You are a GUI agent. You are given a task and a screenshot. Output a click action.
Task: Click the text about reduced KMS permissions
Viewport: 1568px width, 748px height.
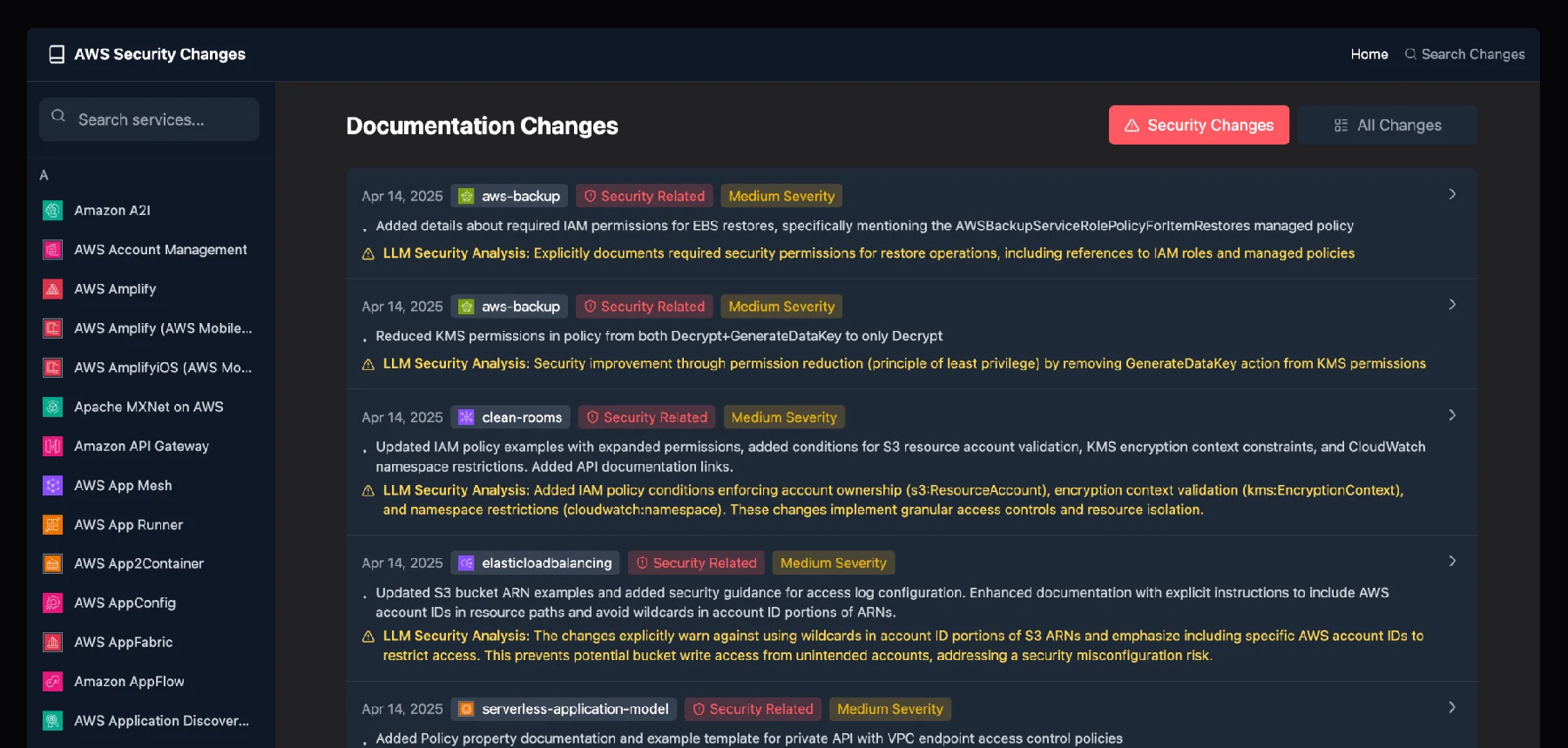(x=659, y=336)
